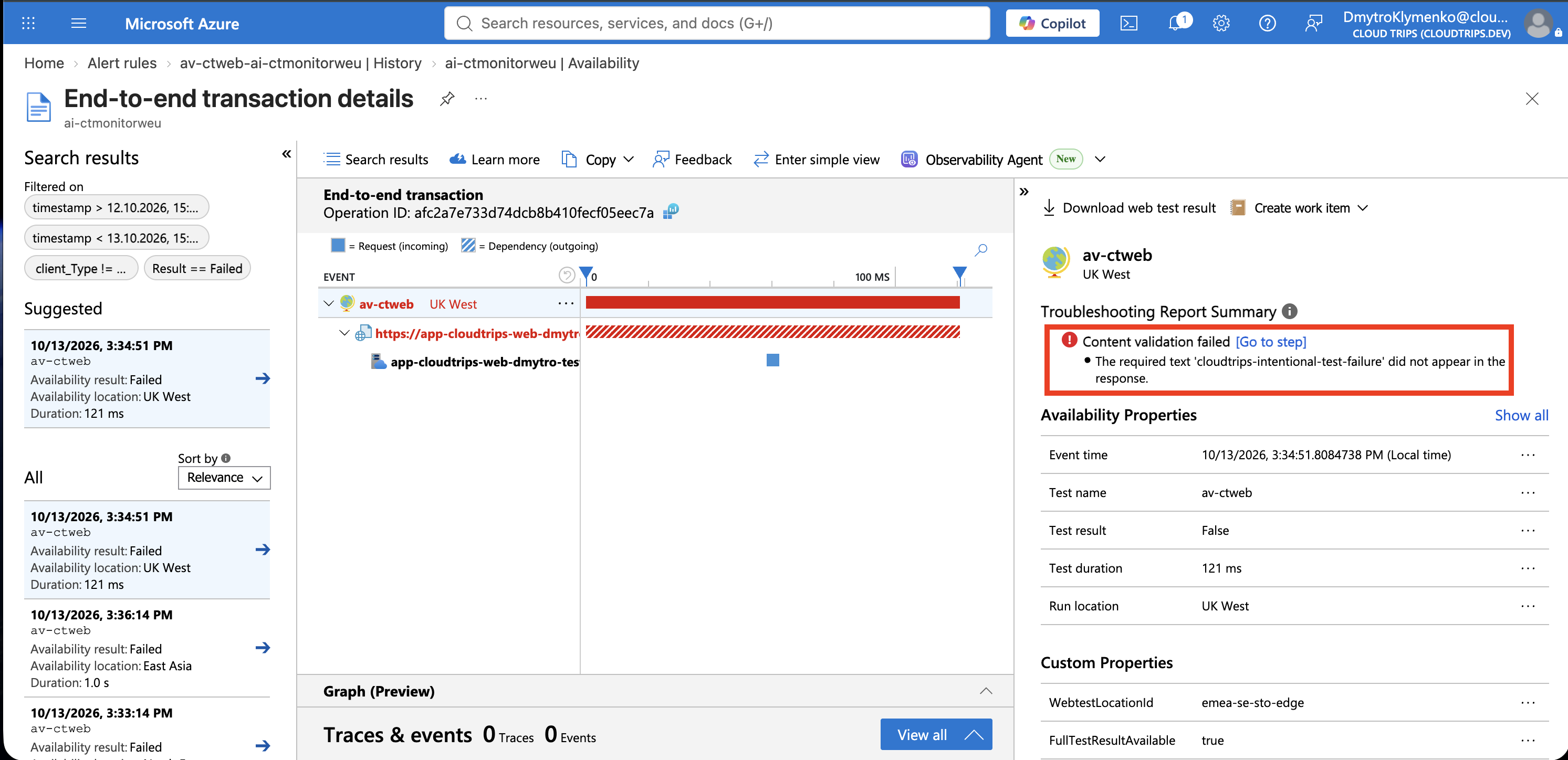1568x760 pixels.
Task: Open Copilot assistant
Action: 1052,23
